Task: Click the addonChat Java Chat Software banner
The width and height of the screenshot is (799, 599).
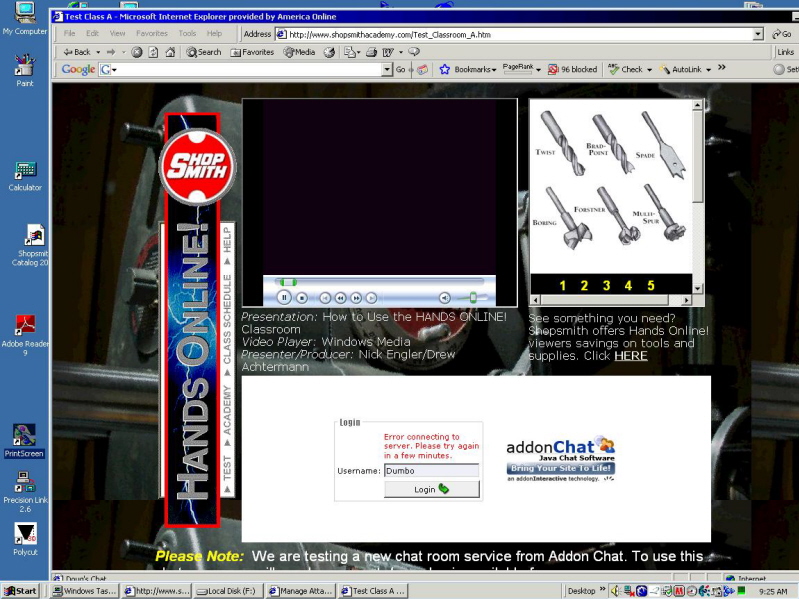Action: pos(561,459)
